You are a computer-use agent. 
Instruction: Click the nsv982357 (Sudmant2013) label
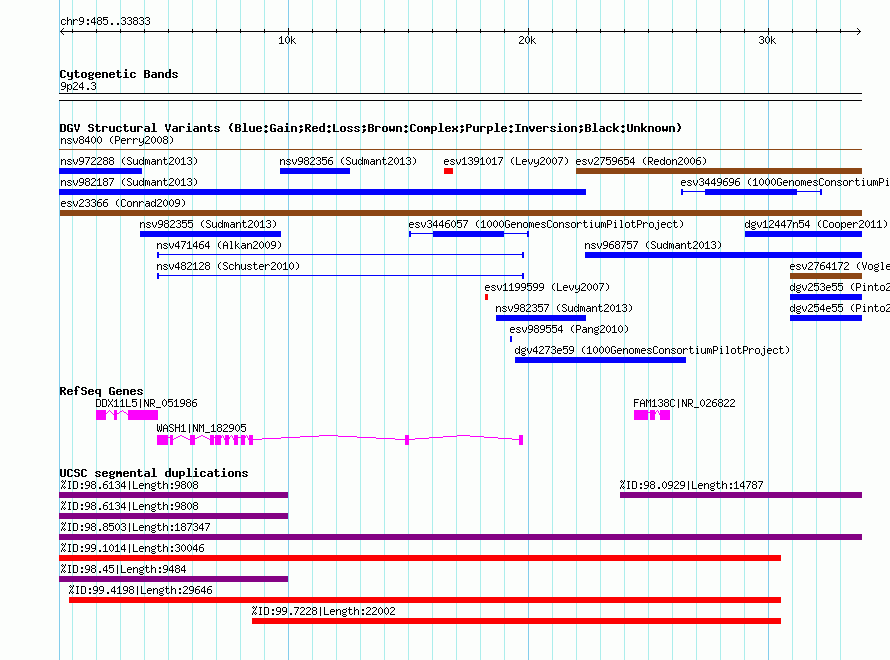(564, 308)
